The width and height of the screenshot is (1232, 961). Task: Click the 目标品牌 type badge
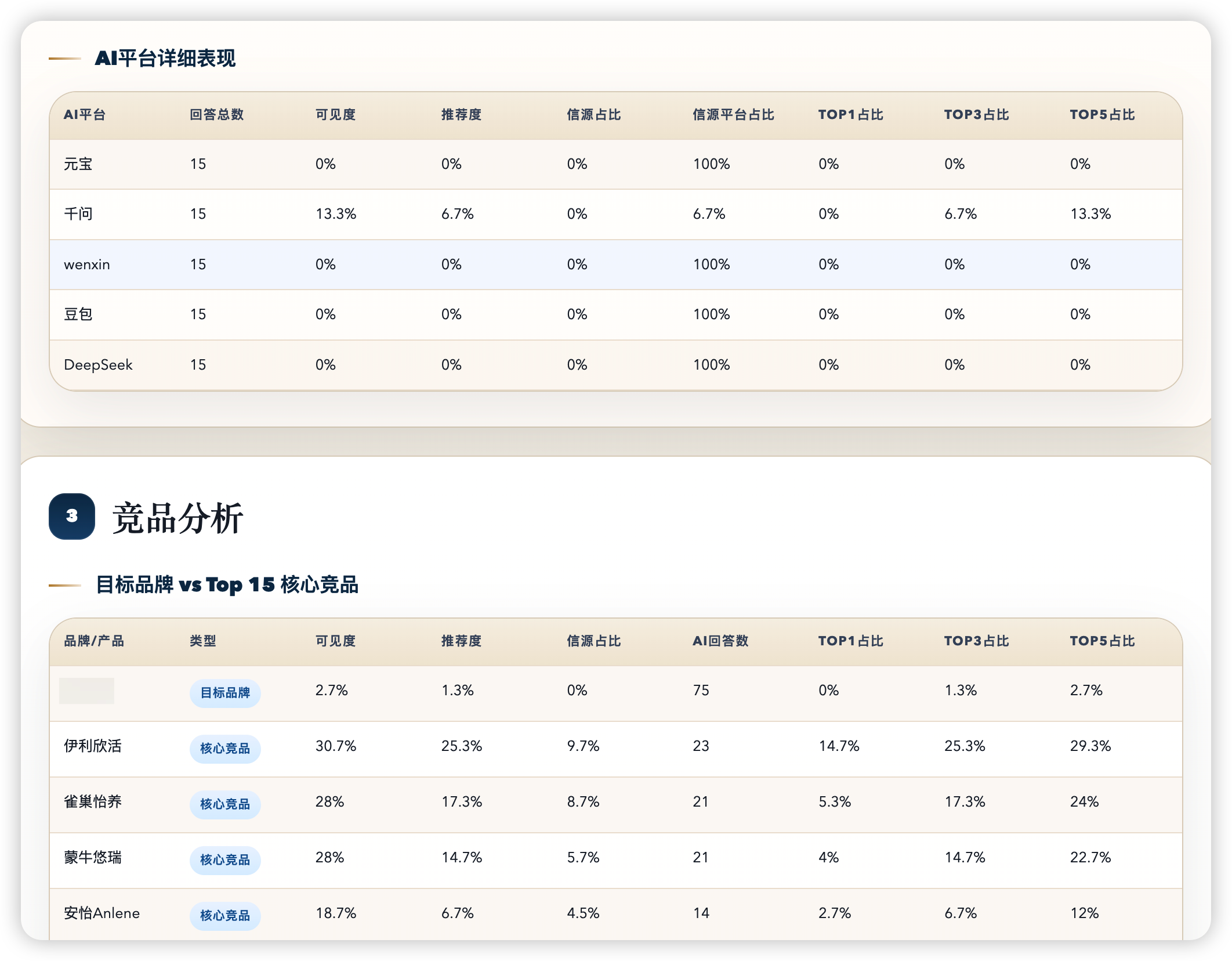click(225, 692)
